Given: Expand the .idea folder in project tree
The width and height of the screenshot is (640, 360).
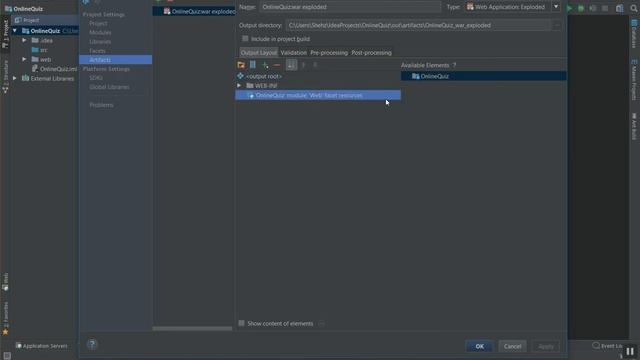Looking at the screenshot, I should tap(24, 40).
